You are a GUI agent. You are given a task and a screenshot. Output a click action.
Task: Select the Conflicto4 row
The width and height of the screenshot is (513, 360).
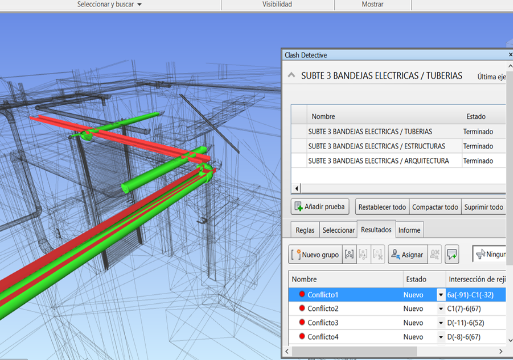(397, 337)
